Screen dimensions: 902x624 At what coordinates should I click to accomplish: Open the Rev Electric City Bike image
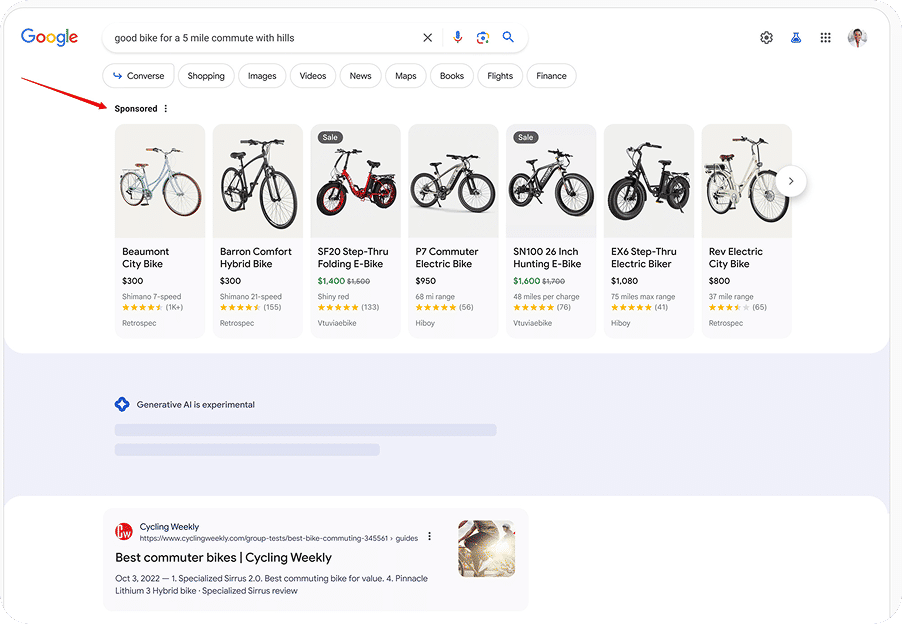coord(747,181)
